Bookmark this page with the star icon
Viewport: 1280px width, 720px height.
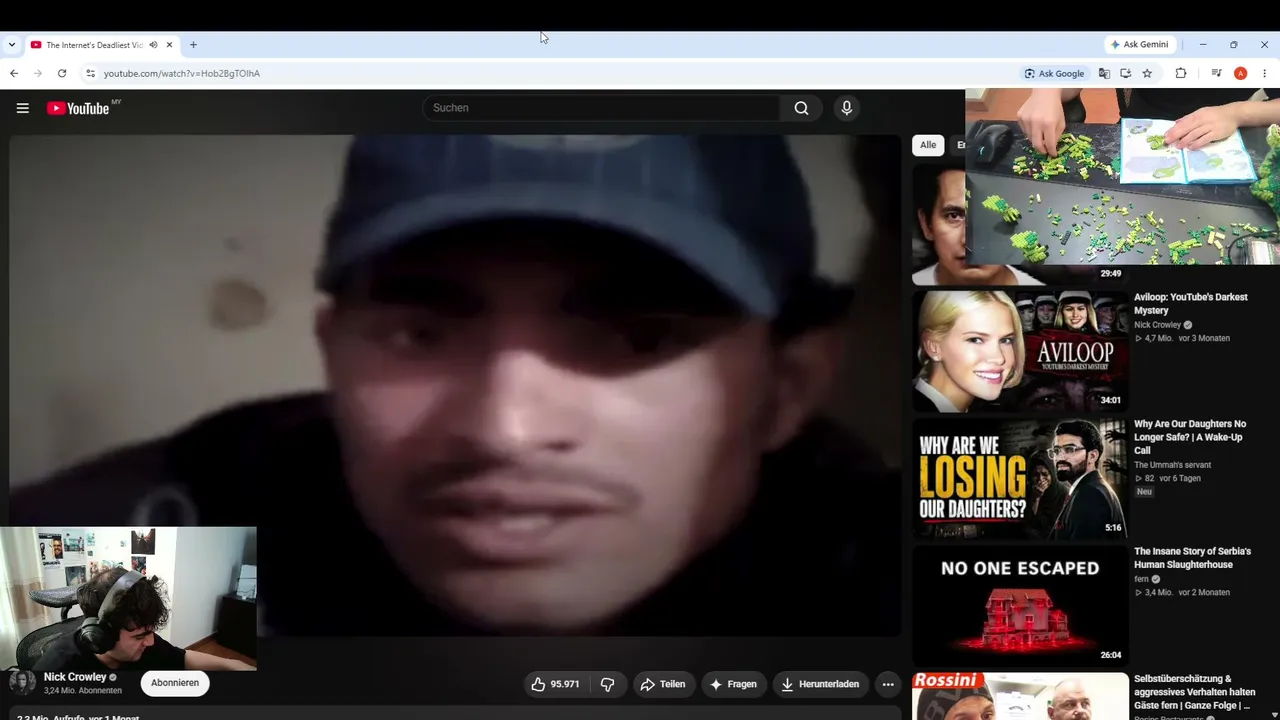coord(1147,73)
